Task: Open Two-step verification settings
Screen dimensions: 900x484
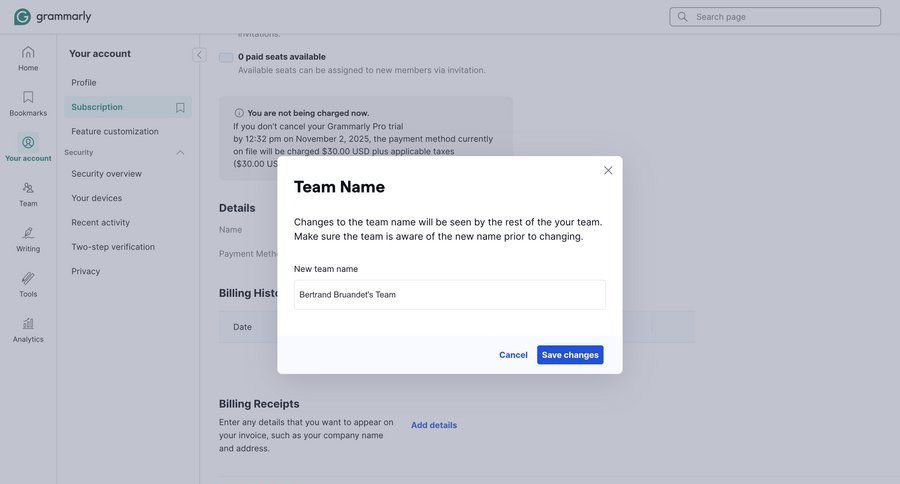Action: [x=113, y=247]
